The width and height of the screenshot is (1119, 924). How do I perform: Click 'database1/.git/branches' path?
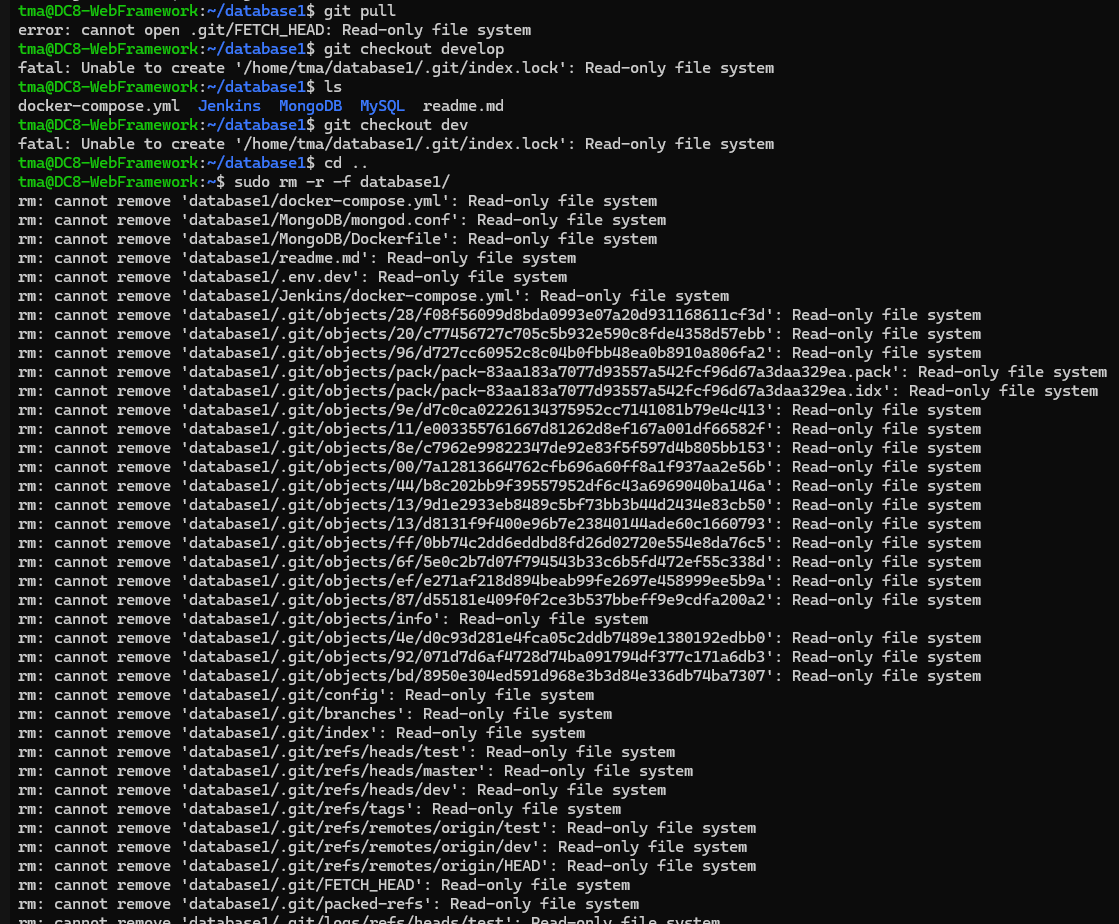pyautogui.click(x=292, y=714)
